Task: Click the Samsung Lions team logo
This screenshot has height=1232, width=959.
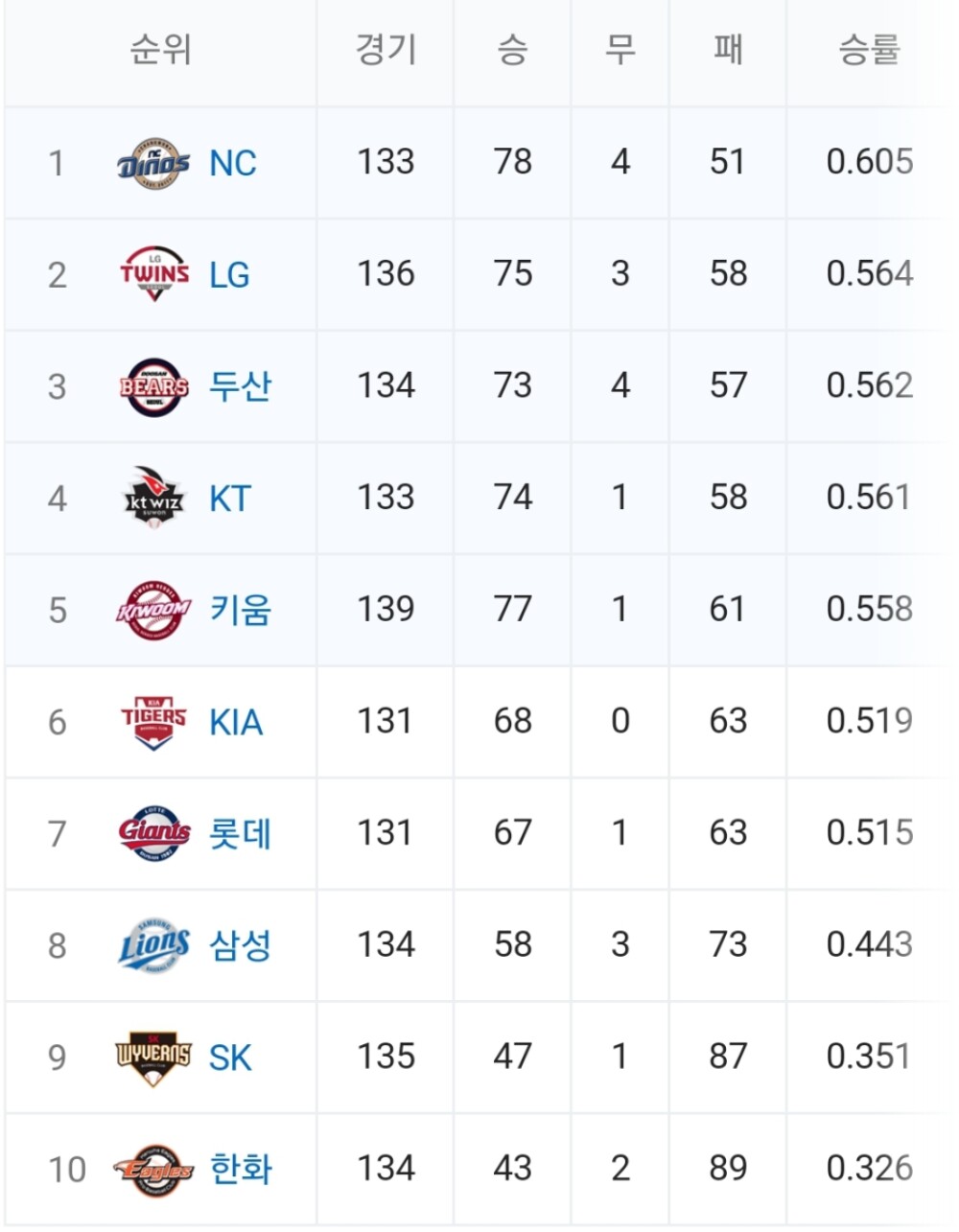Action: click(x=153, y=945)
